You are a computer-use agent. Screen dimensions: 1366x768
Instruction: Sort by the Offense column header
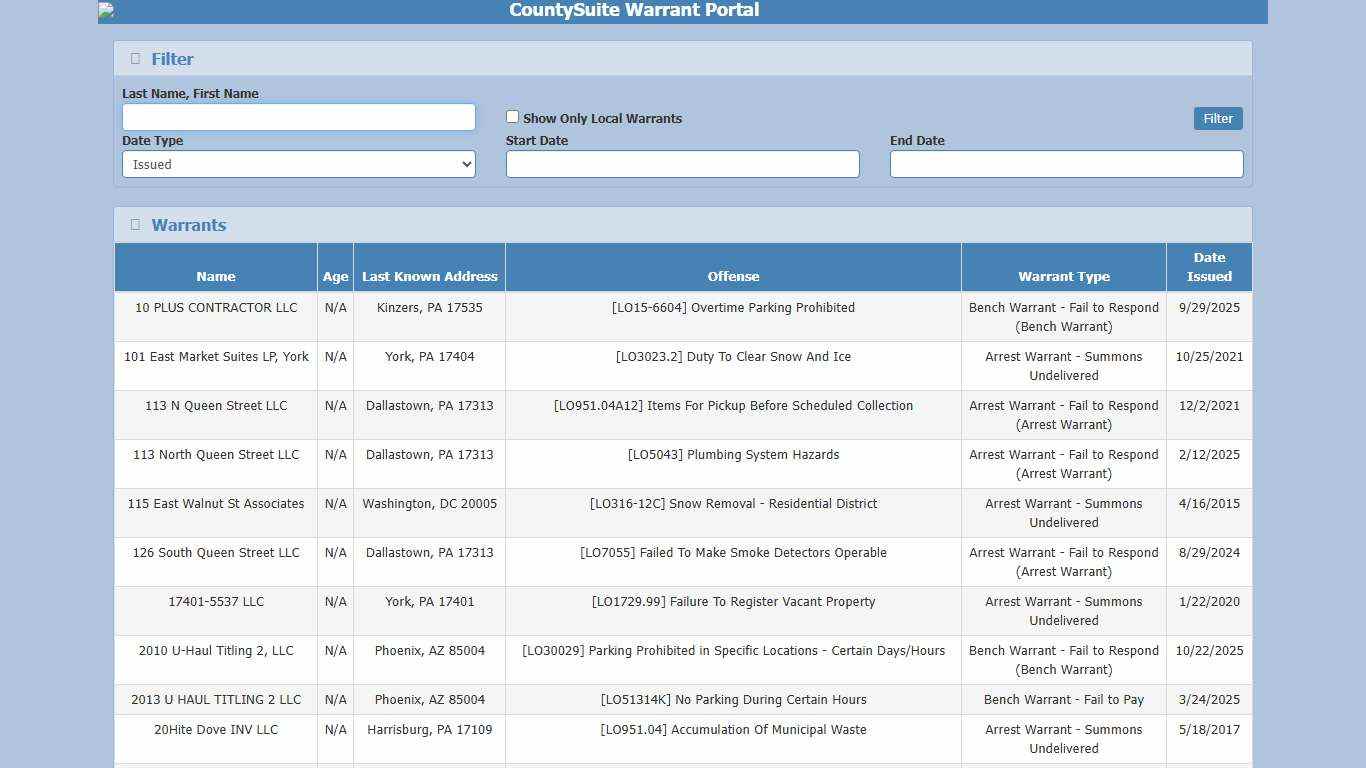click(x=733, y=276)
